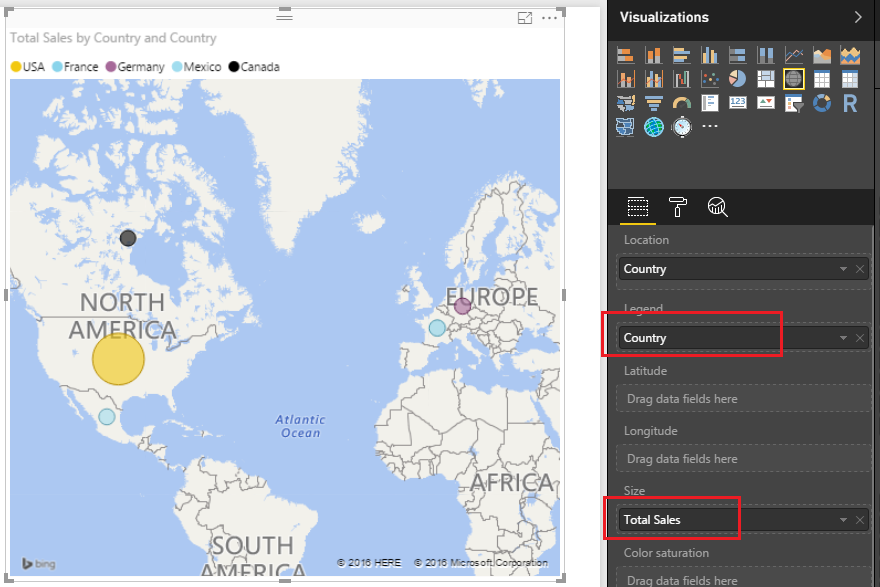This screenshot has height=587, width=880.
Task: Click the Mexico legend entry
Action: (196, 67)
